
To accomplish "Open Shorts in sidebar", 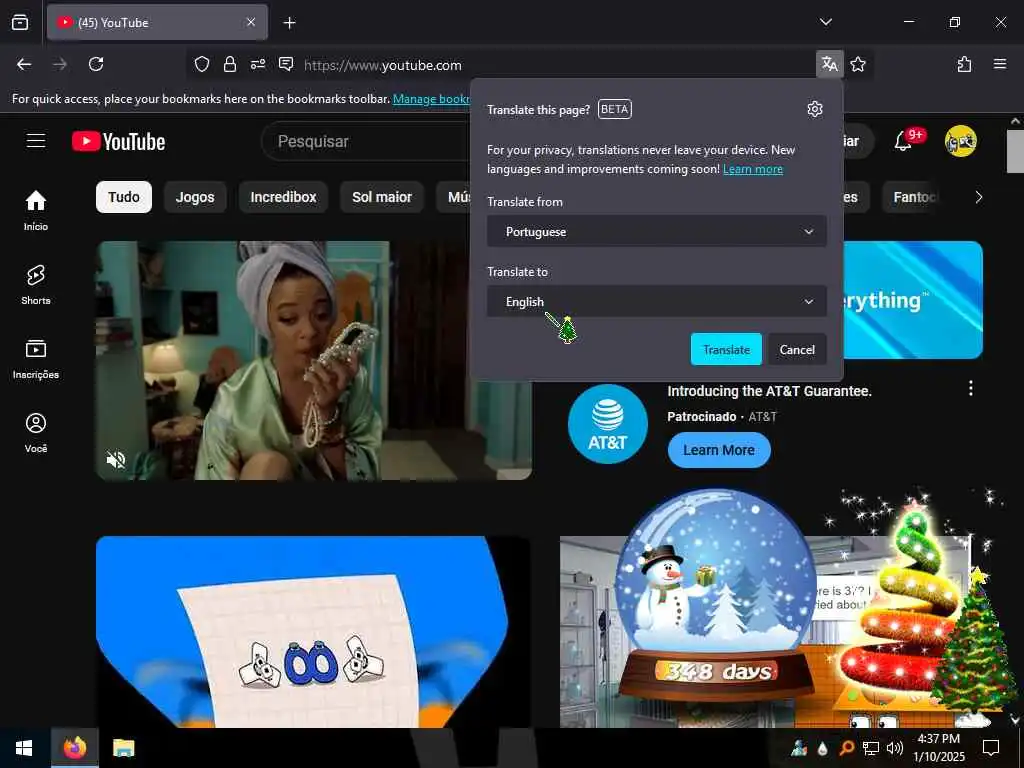I will 36,285.
